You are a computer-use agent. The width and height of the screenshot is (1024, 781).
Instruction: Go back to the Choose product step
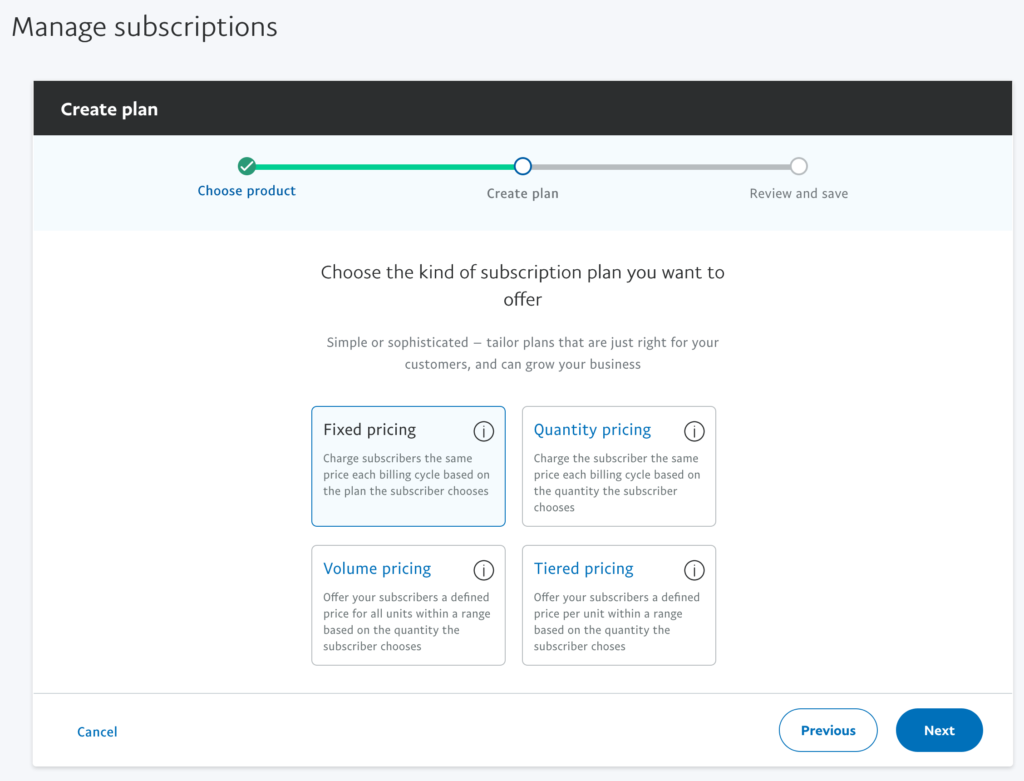point(246,191)
